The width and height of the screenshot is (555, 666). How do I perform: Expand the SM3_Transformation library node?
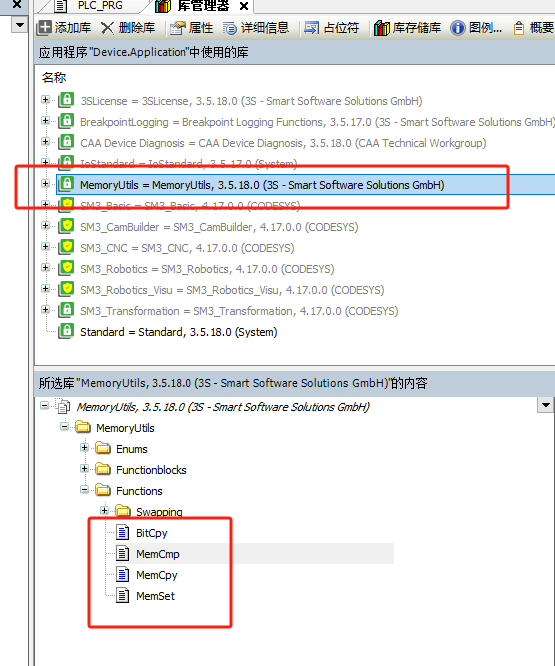[45, 310]
